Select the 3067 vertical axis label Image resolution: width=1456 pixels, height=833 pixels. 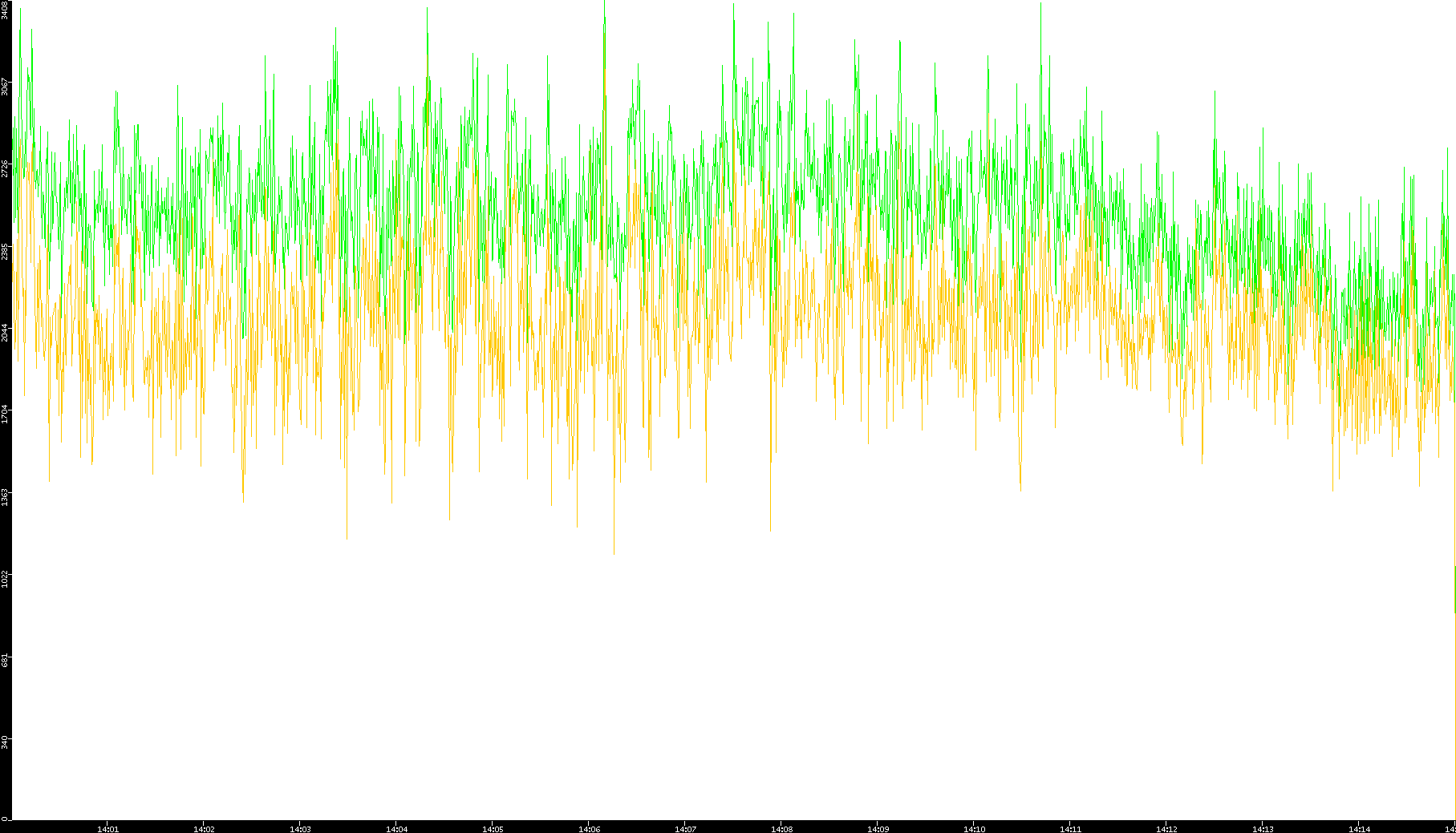6,87
